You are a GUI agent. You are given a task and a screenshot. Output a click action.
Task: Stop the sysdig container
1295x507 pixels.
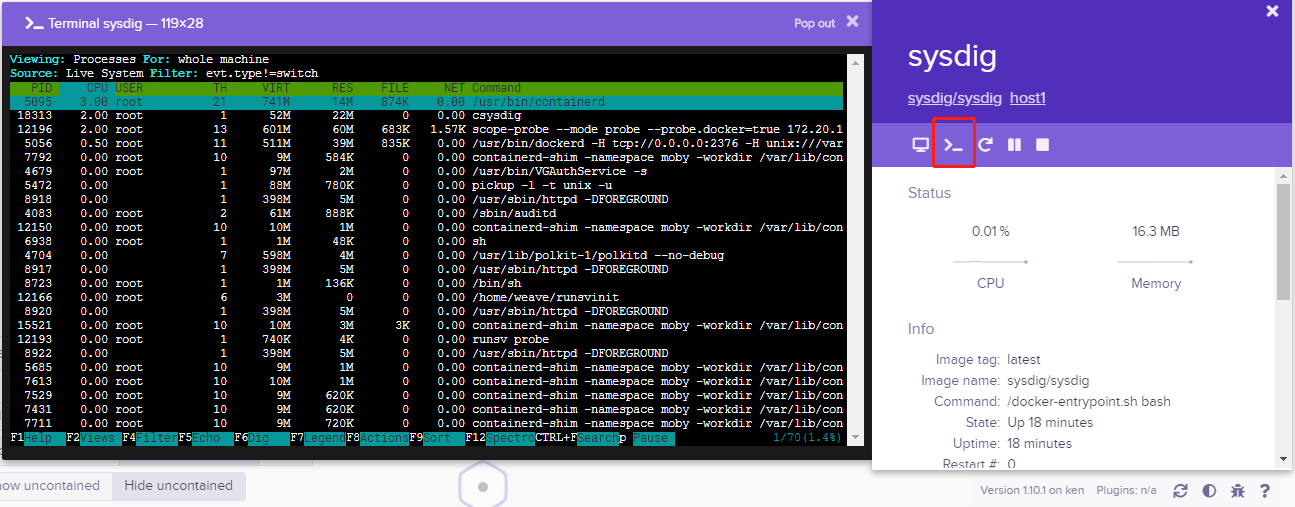click(1042, 145)
